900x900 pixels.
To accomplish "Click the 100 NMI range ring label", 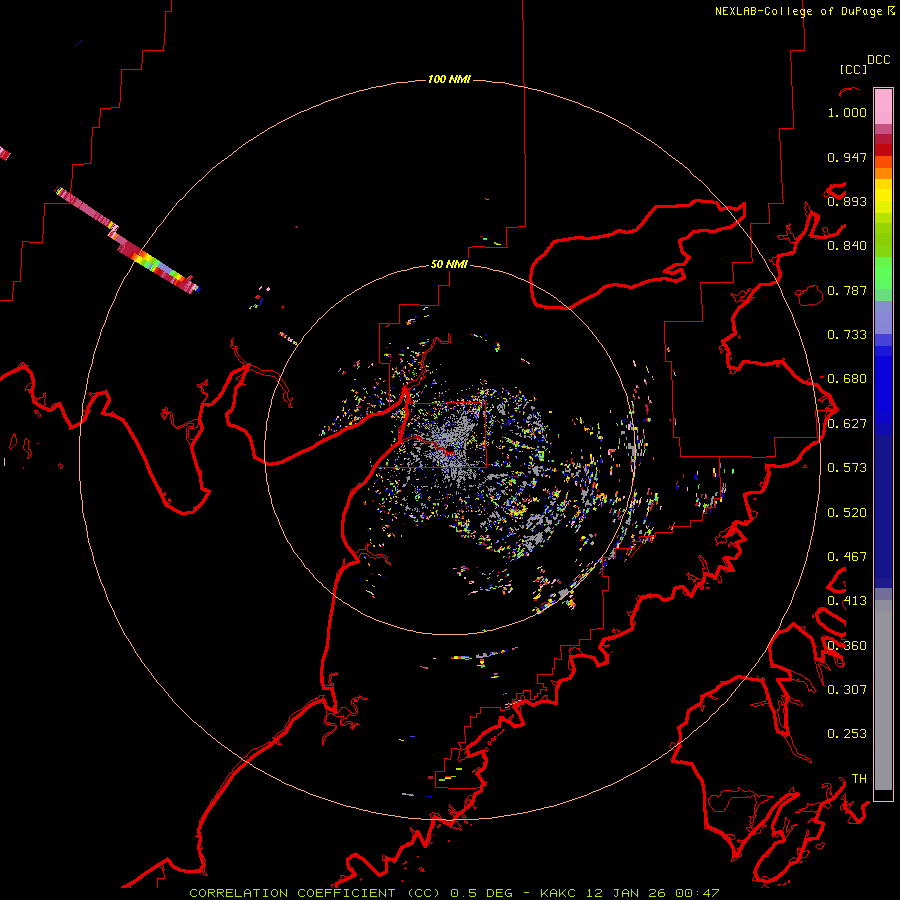I will (x=449, y=79).
